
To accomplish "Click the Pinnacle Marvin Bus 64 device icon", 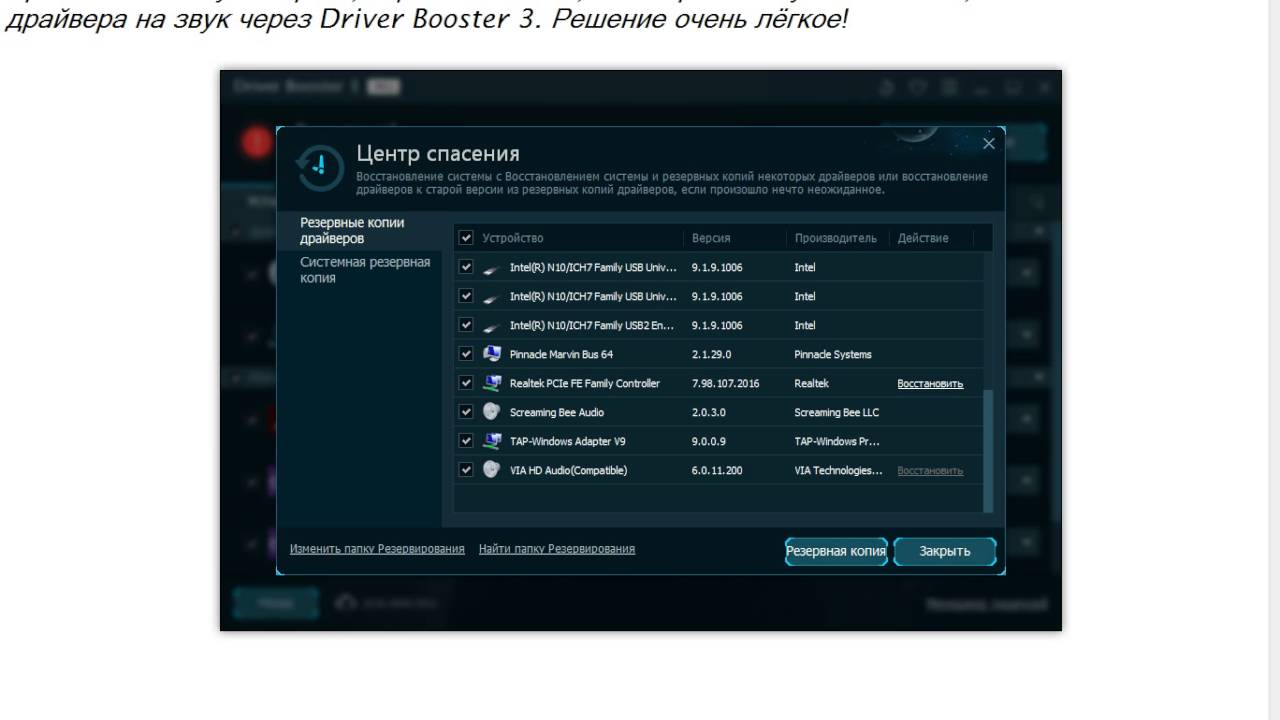I will [x=491, y=354].
